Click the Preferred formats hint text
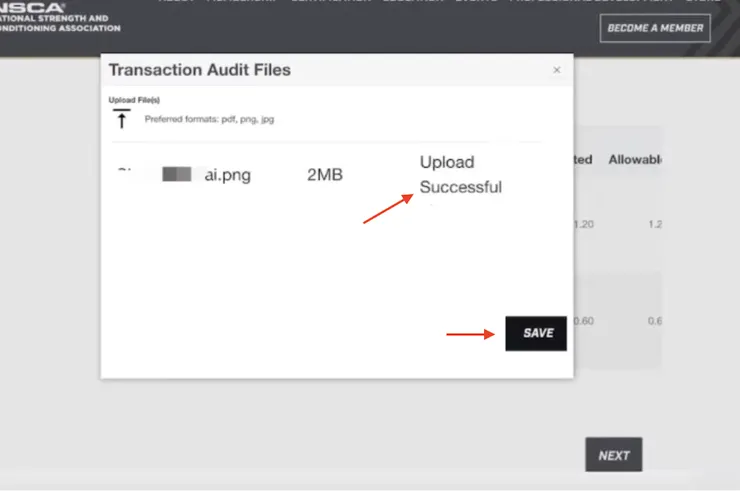This screenshot has height=491, width=740. pos(209,119)
